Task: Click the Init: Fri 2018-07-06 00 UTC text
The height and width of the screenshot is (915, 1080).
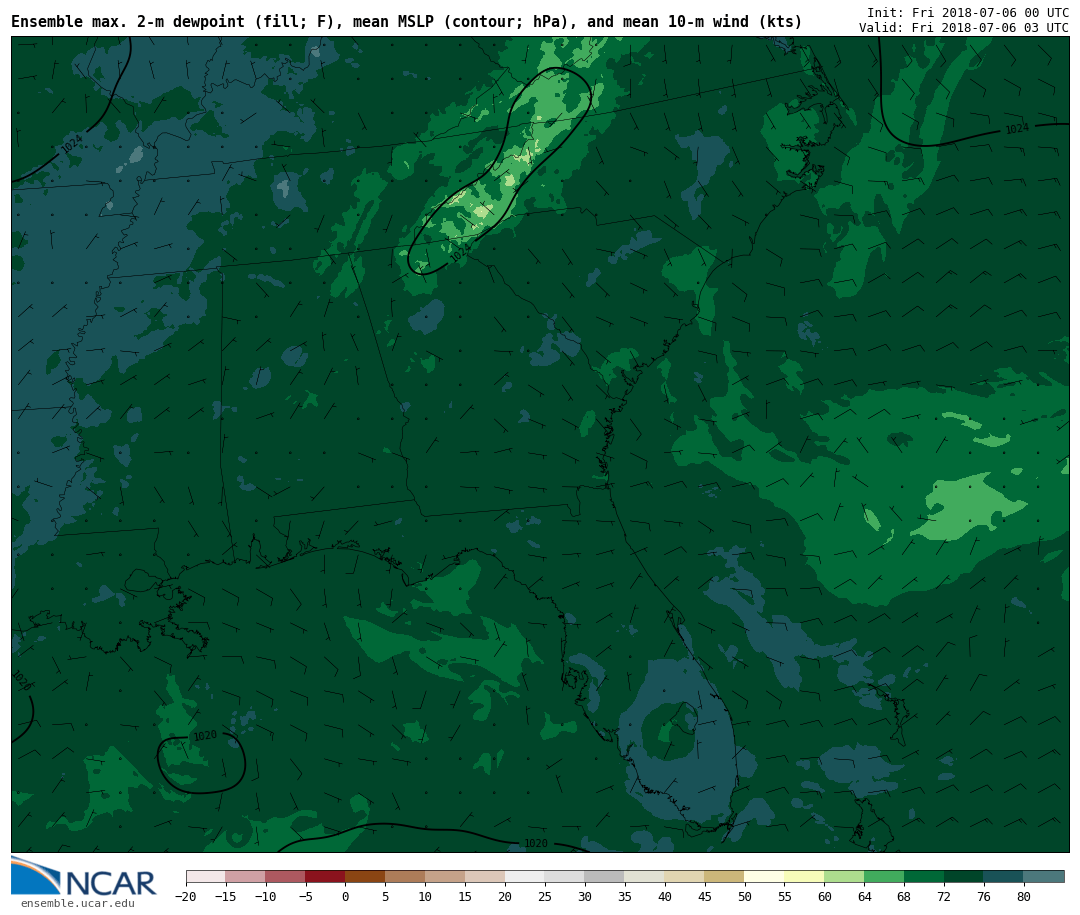Action: click(x=968, y=12)
